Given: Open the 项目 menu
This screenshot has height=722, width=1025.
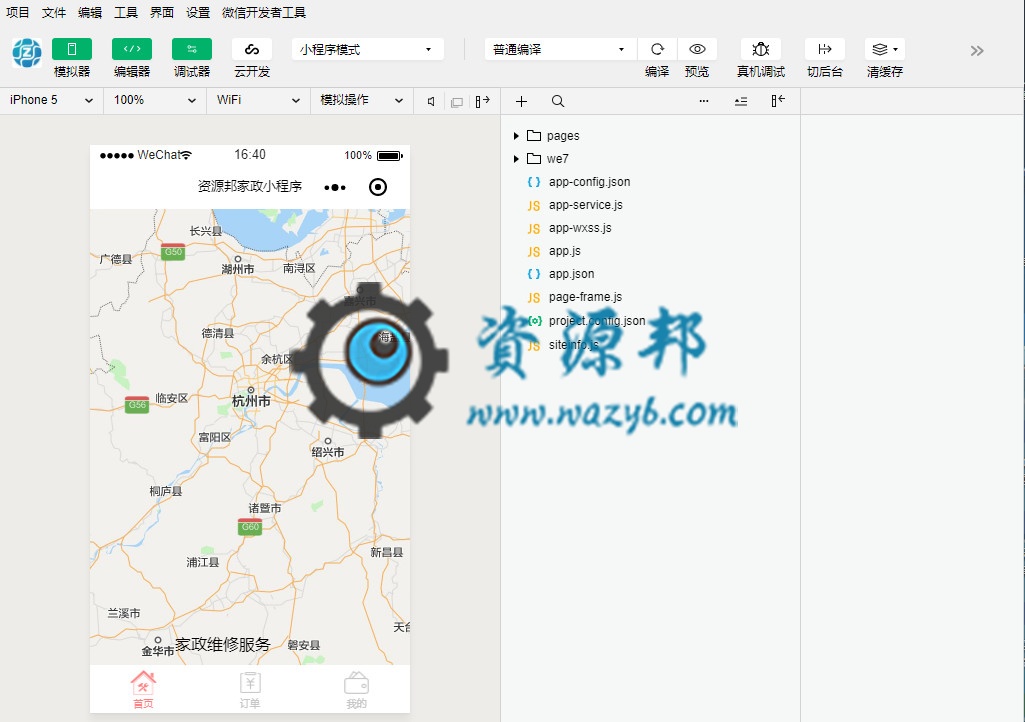Looking at the screenshot, I should click(18, 12).
